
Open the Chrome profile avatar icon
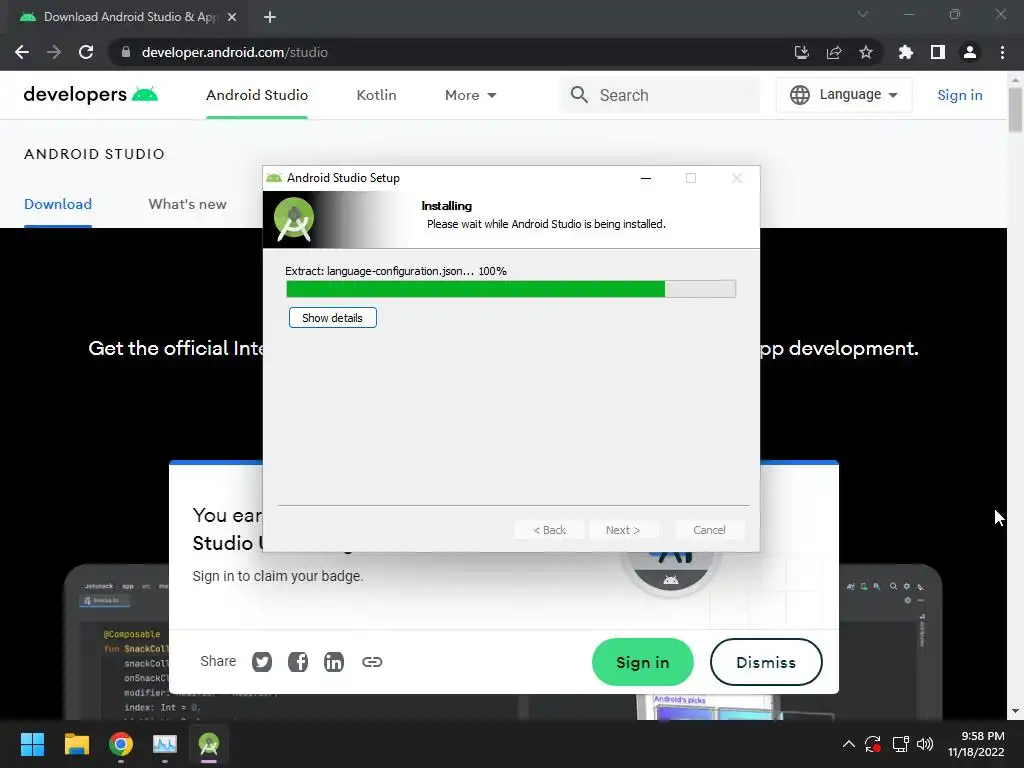(x=970, y=52)
